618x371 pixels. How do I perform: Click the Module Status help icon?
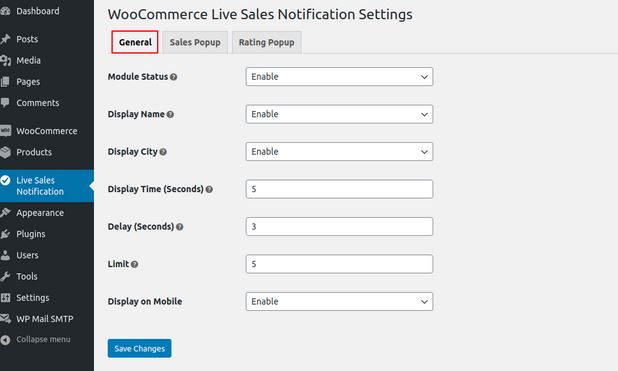173,77
